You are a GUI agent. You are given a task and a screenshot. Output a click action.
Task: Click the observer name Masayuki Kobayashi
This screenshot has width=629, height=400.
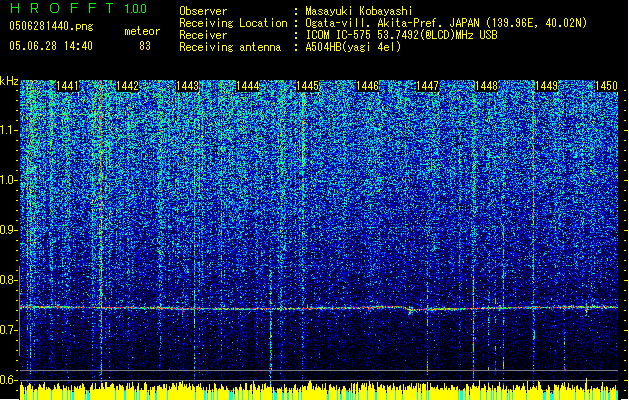click(359, 11)
